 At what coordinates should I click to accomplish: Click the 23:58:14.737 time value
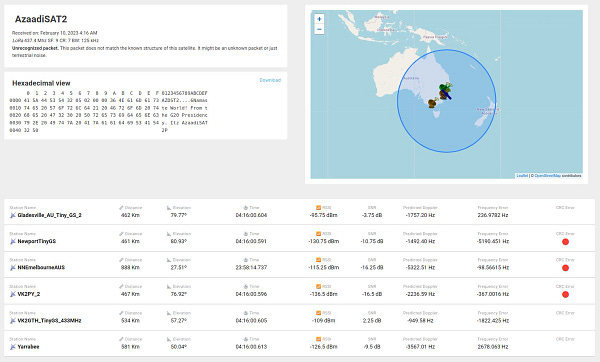pyautogui.click(x=251, y=267)
